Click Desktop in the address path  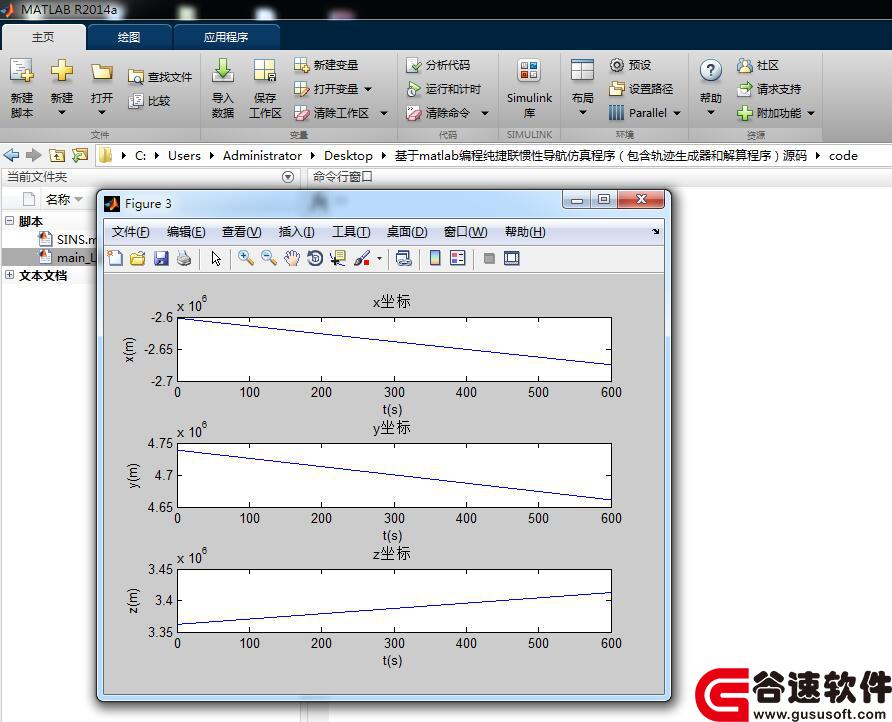(348, 155)
